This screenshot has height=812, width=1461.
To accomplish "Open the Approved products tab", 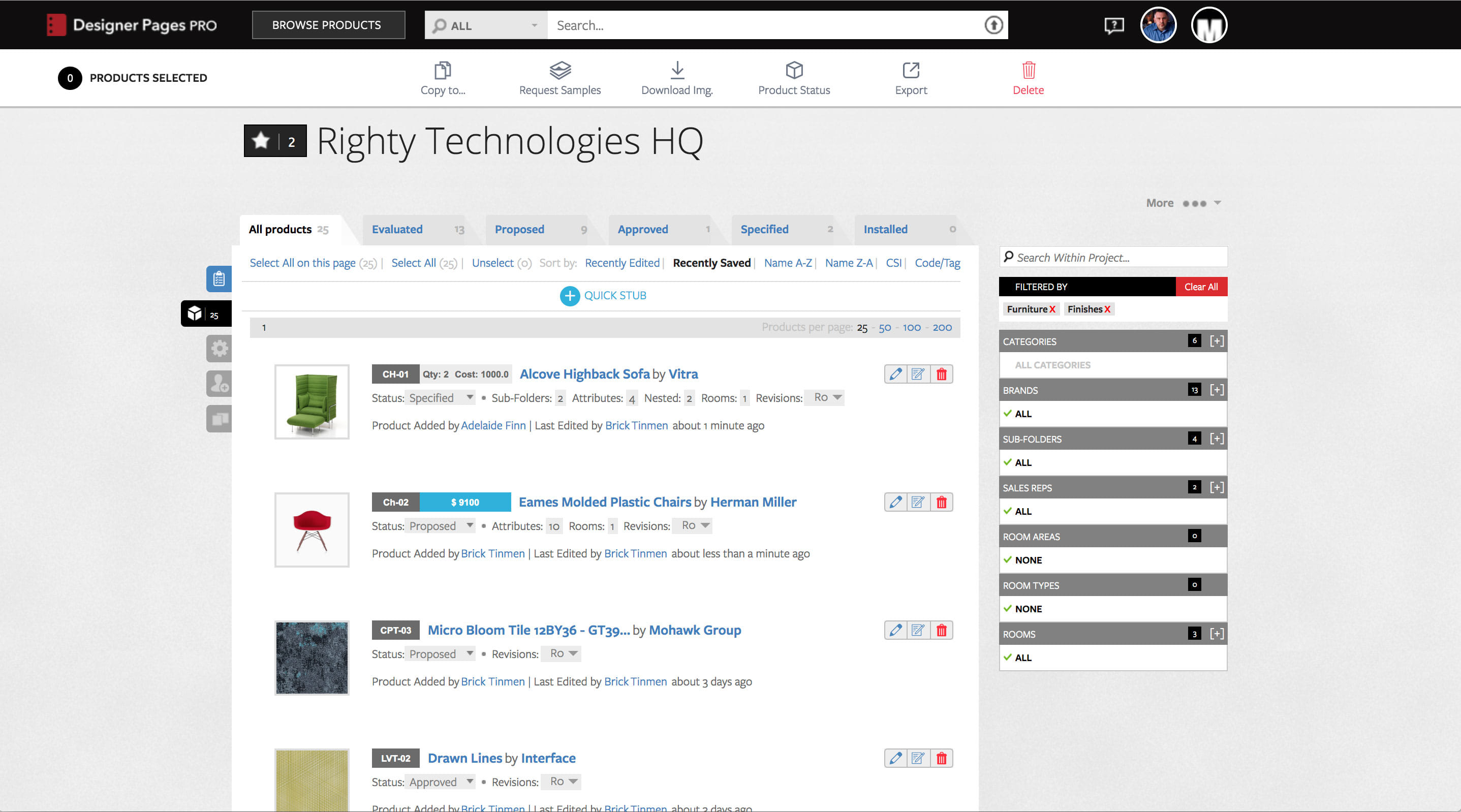I will click(x=643, y=229).
